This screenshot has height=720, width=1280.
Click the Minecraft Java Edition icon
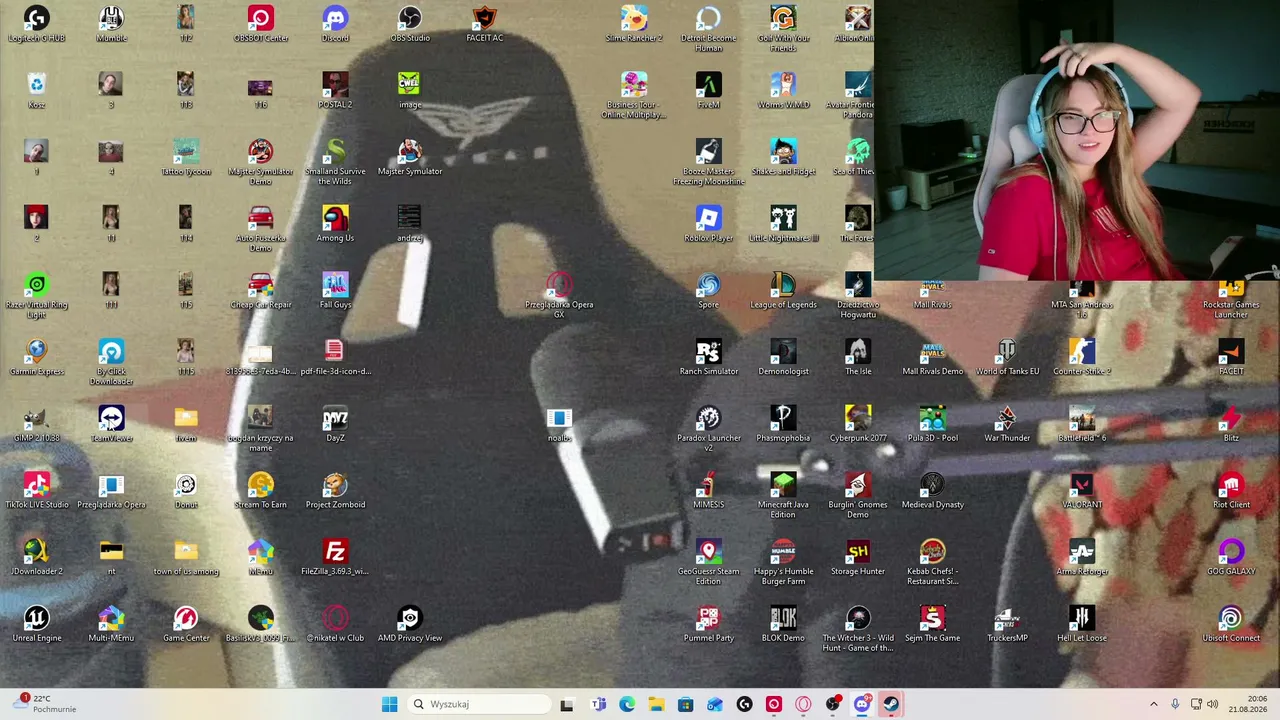(783, 496)
